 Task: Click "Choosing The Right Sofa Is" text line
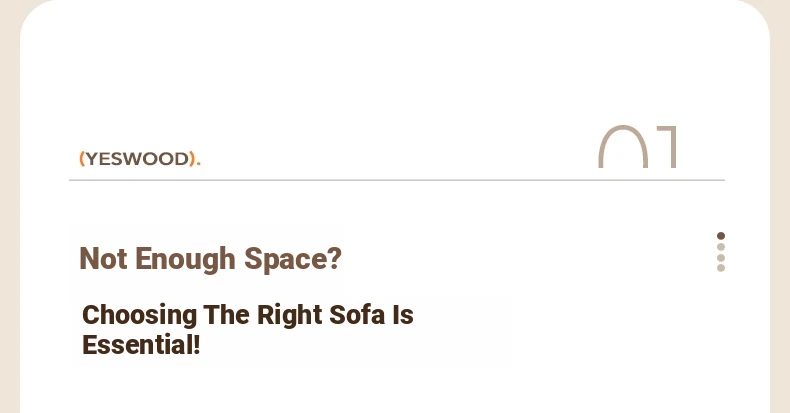248,315
